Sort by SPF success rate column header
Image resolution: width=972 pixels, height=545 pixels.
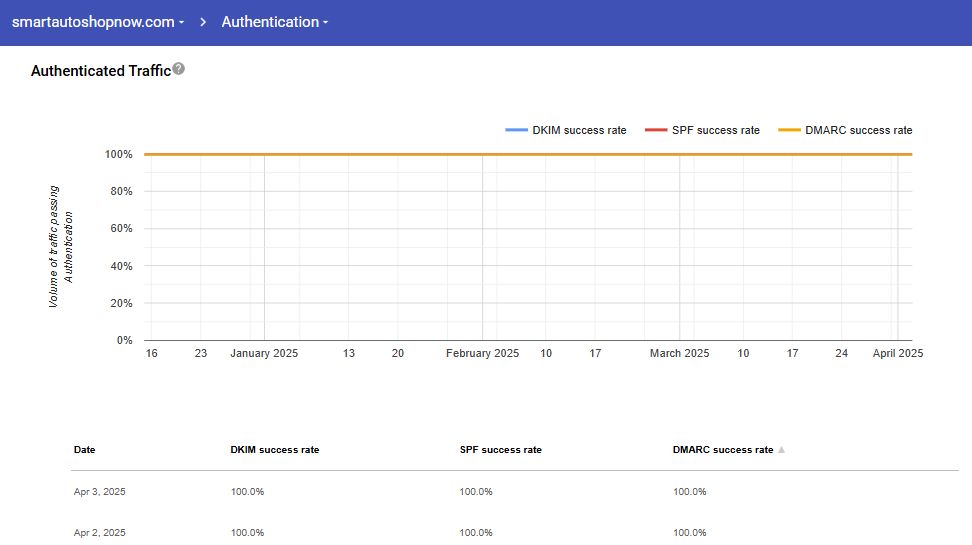(x=500, y=450)
